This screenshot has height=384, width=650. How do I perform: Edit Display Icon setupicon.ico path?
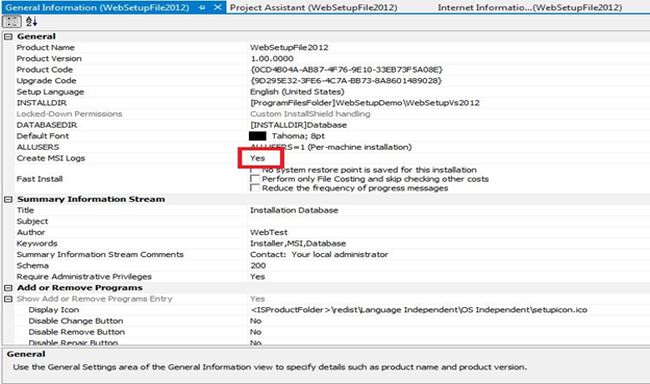tap(419, 310)
